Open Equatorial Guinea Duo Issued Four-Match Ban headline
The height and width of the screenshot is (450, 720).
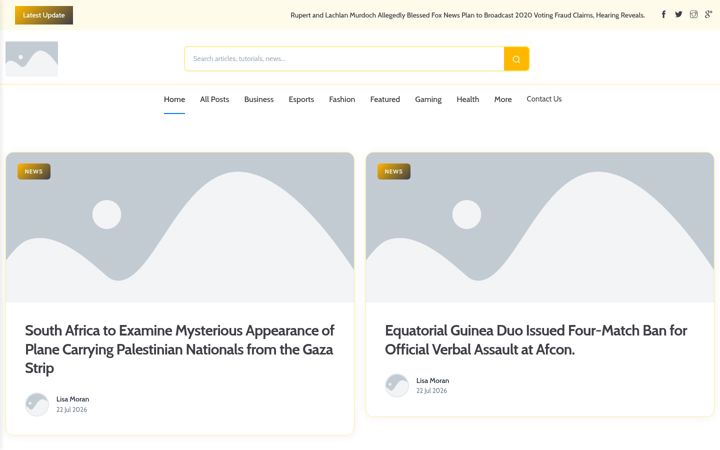[x=536, y=340]
